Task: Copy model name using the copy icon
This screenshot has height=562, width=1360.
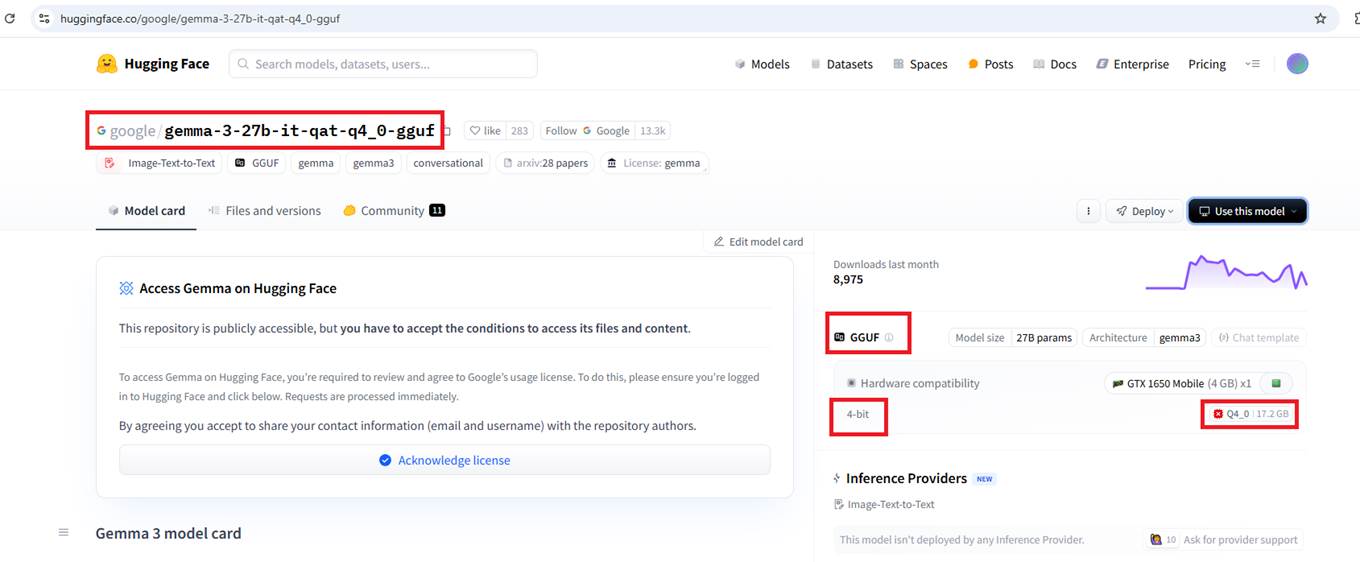Action: click(448, 131)
